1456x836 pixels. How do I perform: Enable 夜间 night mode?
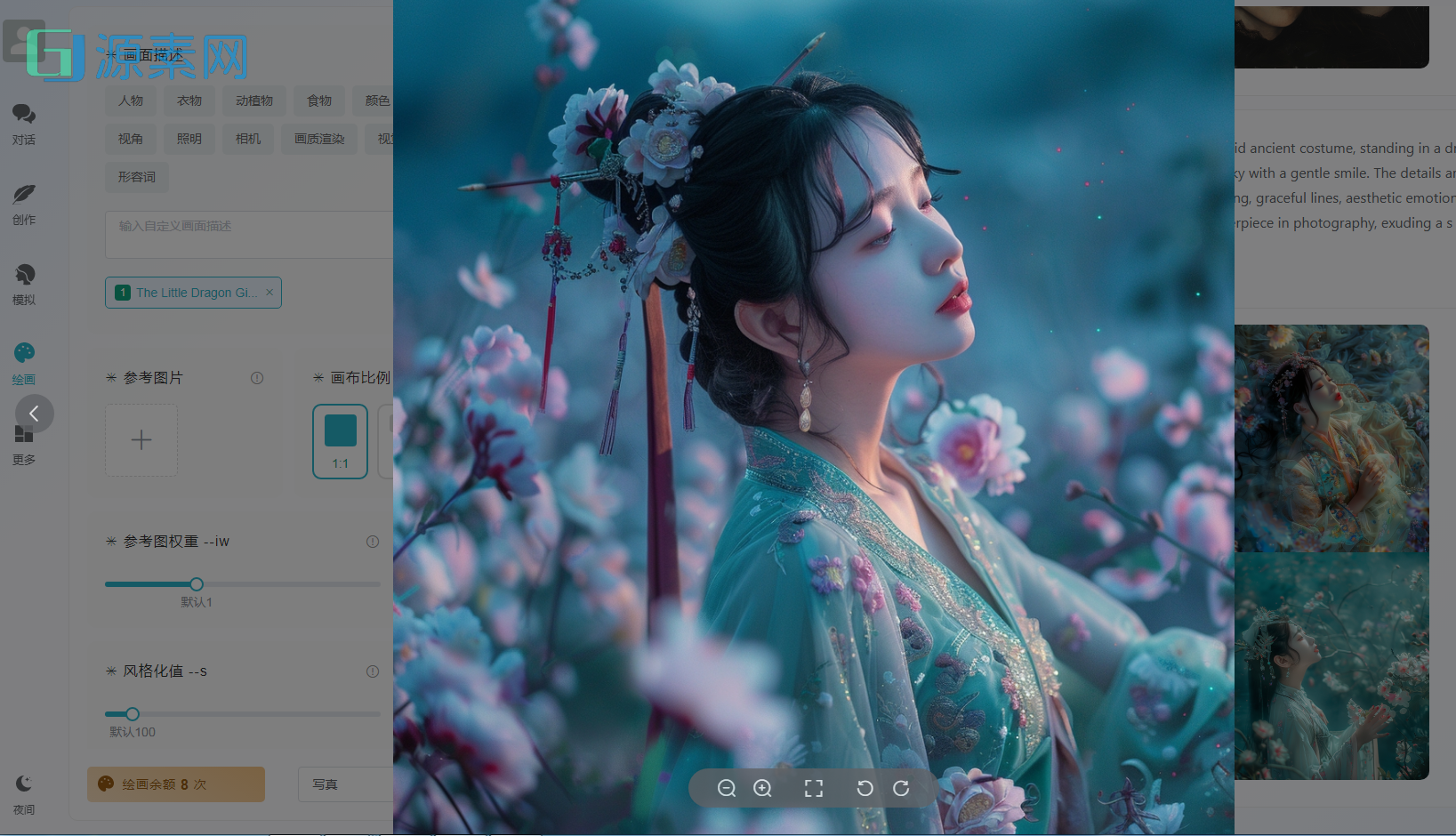23,792
